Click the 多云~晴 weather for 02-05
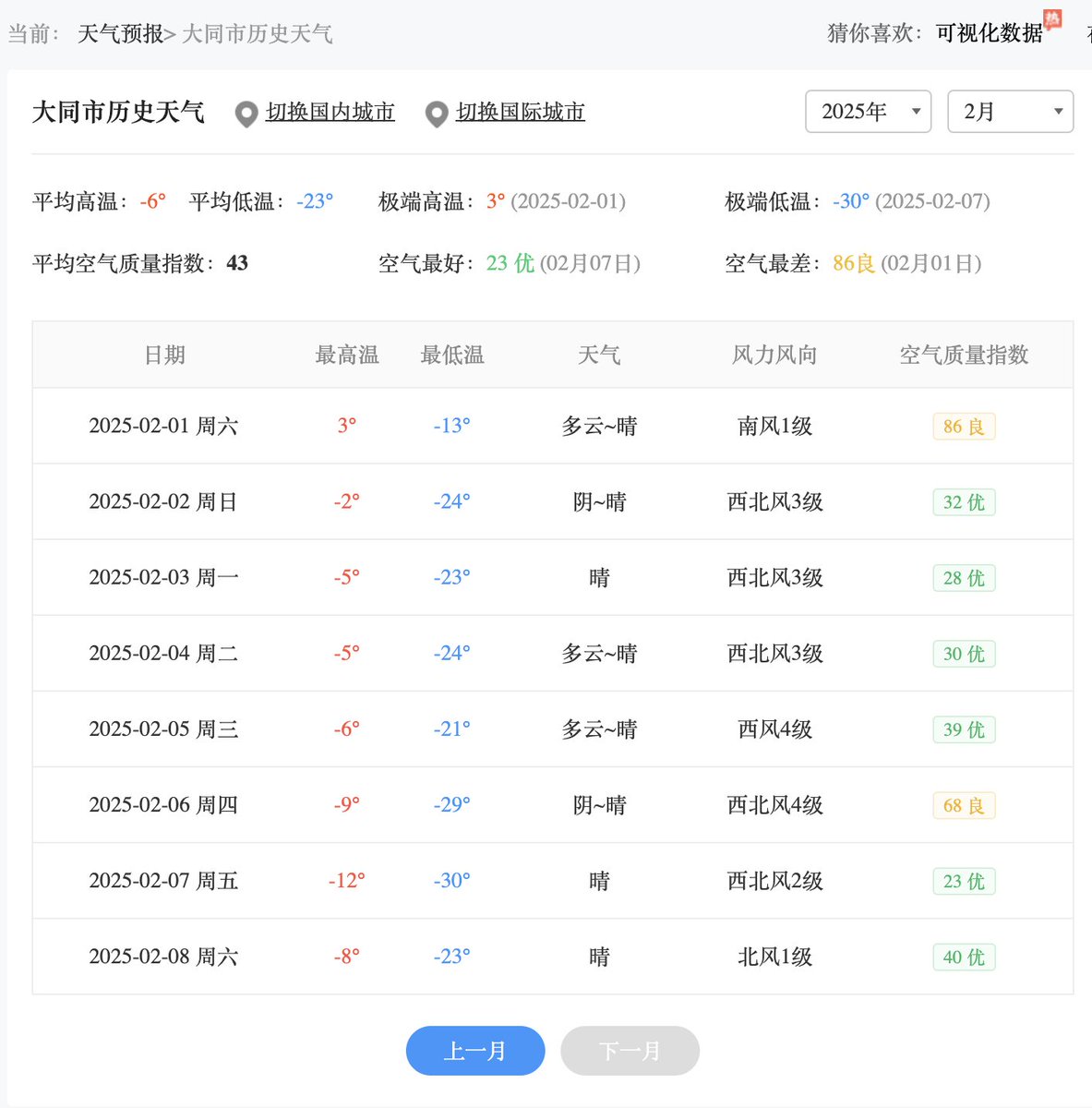 click(599, 729)
